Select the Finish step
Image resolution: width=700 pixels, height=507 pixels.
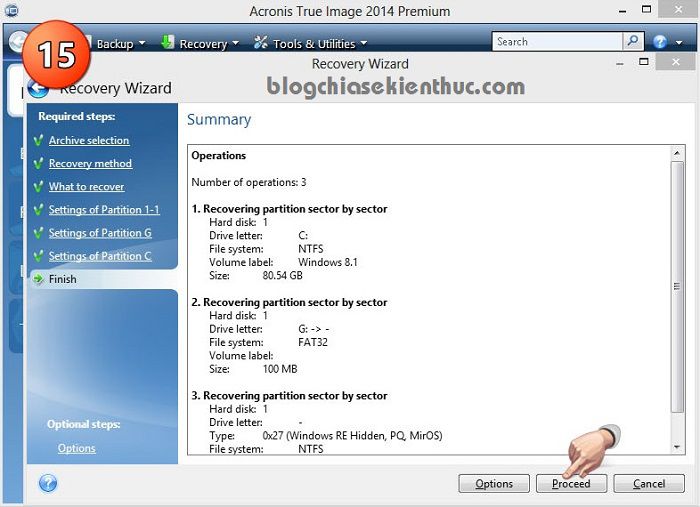[104, 279]
